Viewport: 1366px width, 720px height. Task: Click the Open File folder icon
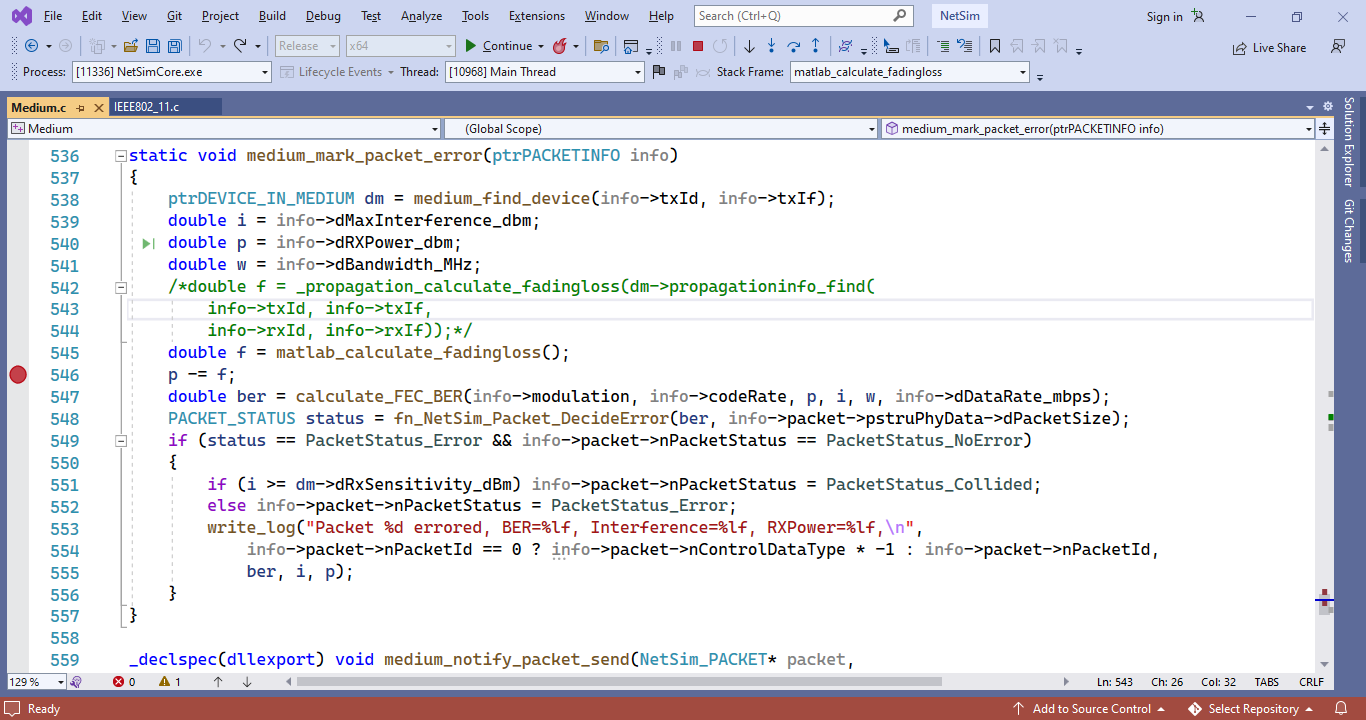click(x=130, y=46)
